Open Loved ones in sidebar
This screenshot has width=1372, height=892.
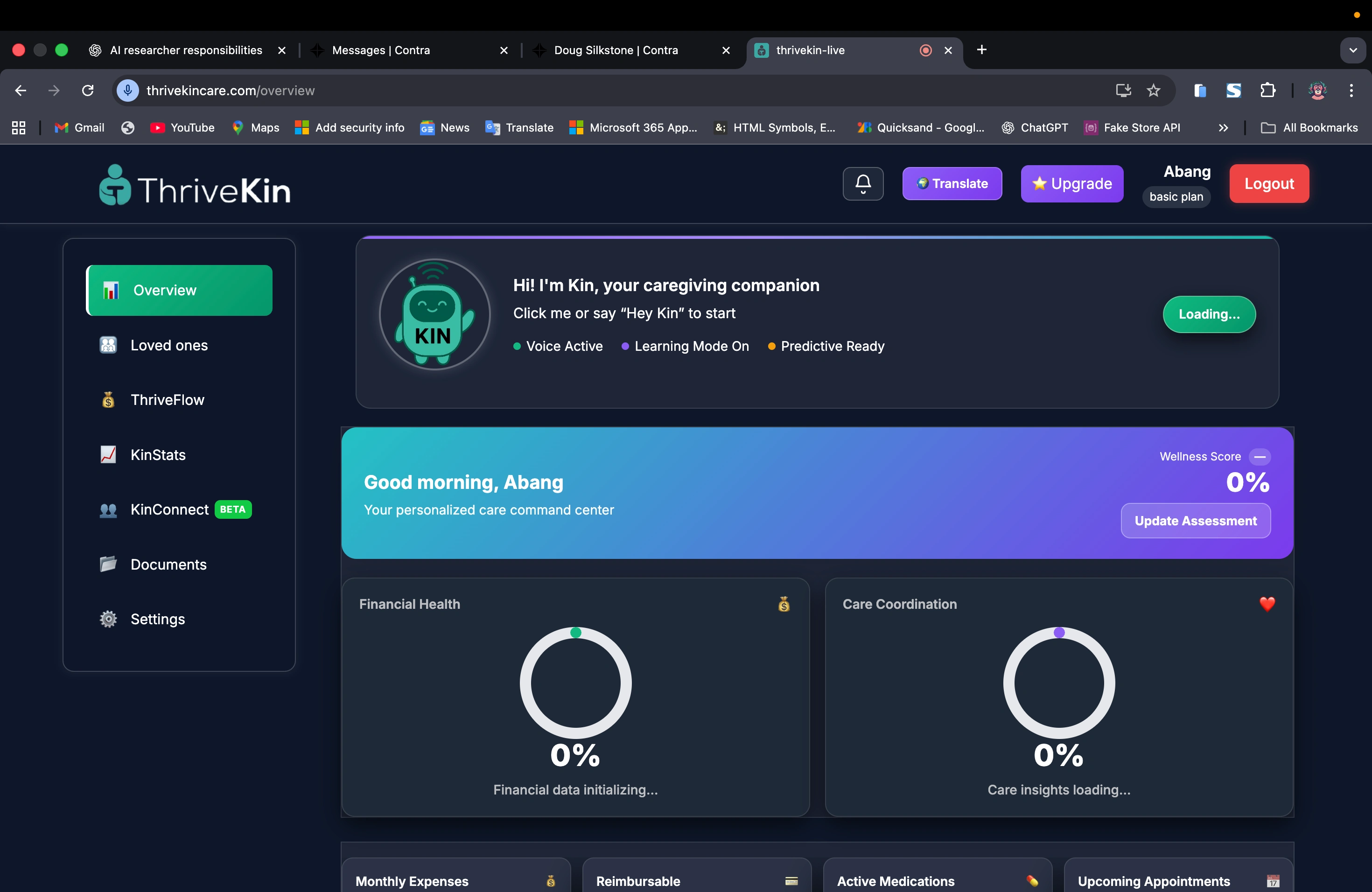pyautogui.click(x=169, y=345)
